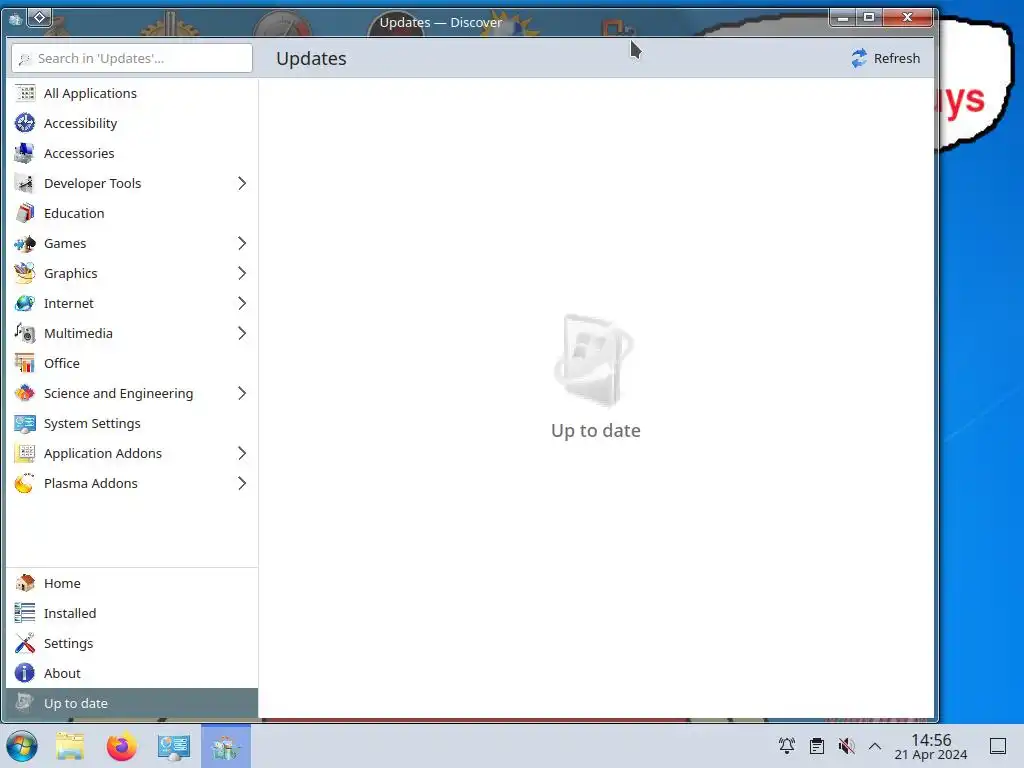
Task: Click the 'Updates' page heading
Action: [x=312, y=58]
